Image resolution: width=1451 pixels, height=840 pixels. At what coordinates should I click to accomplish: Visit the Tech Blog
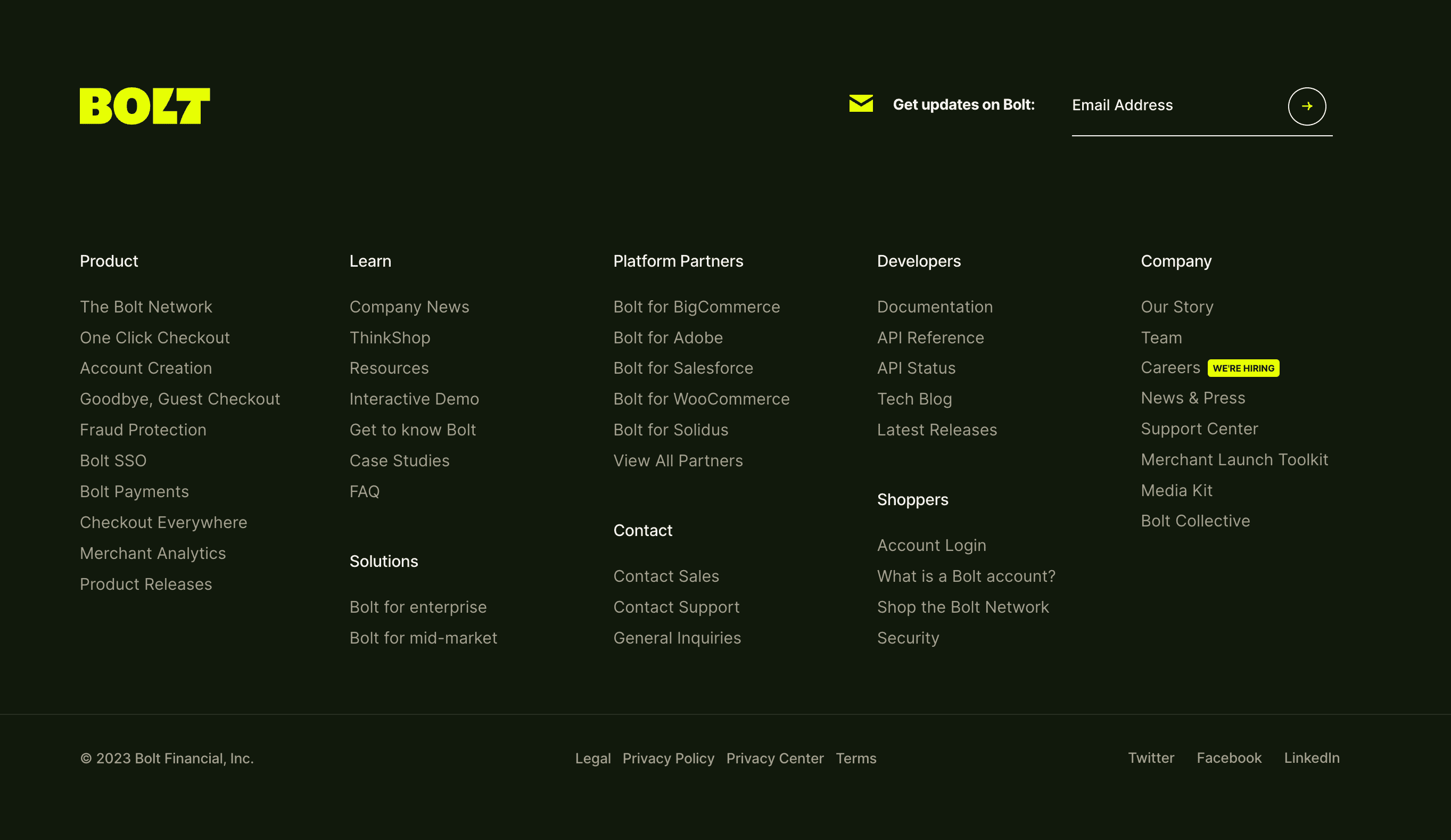pos(914,400)
